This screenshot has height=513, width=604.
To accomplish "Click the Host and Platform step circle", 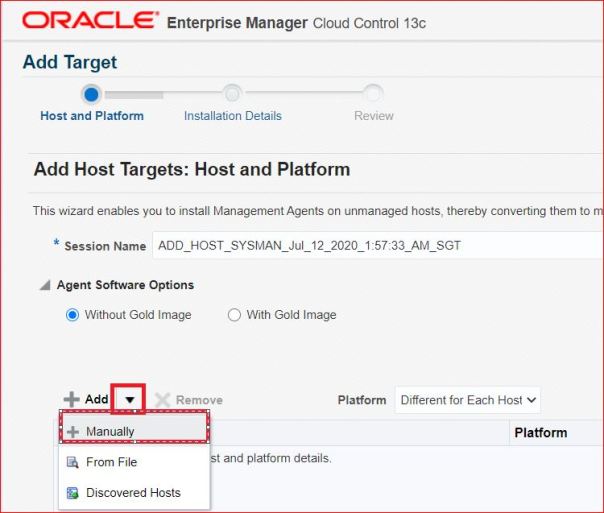I will (92, 94).
